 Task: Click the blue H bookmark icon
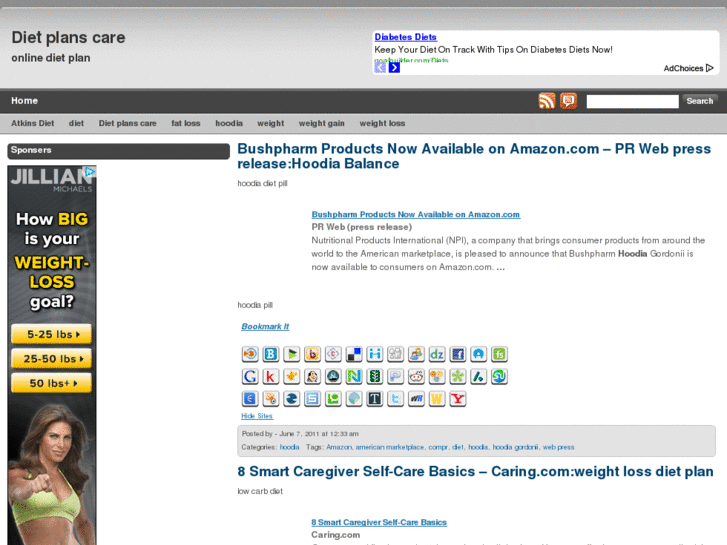pyautogui.click(x=375, y=354)
